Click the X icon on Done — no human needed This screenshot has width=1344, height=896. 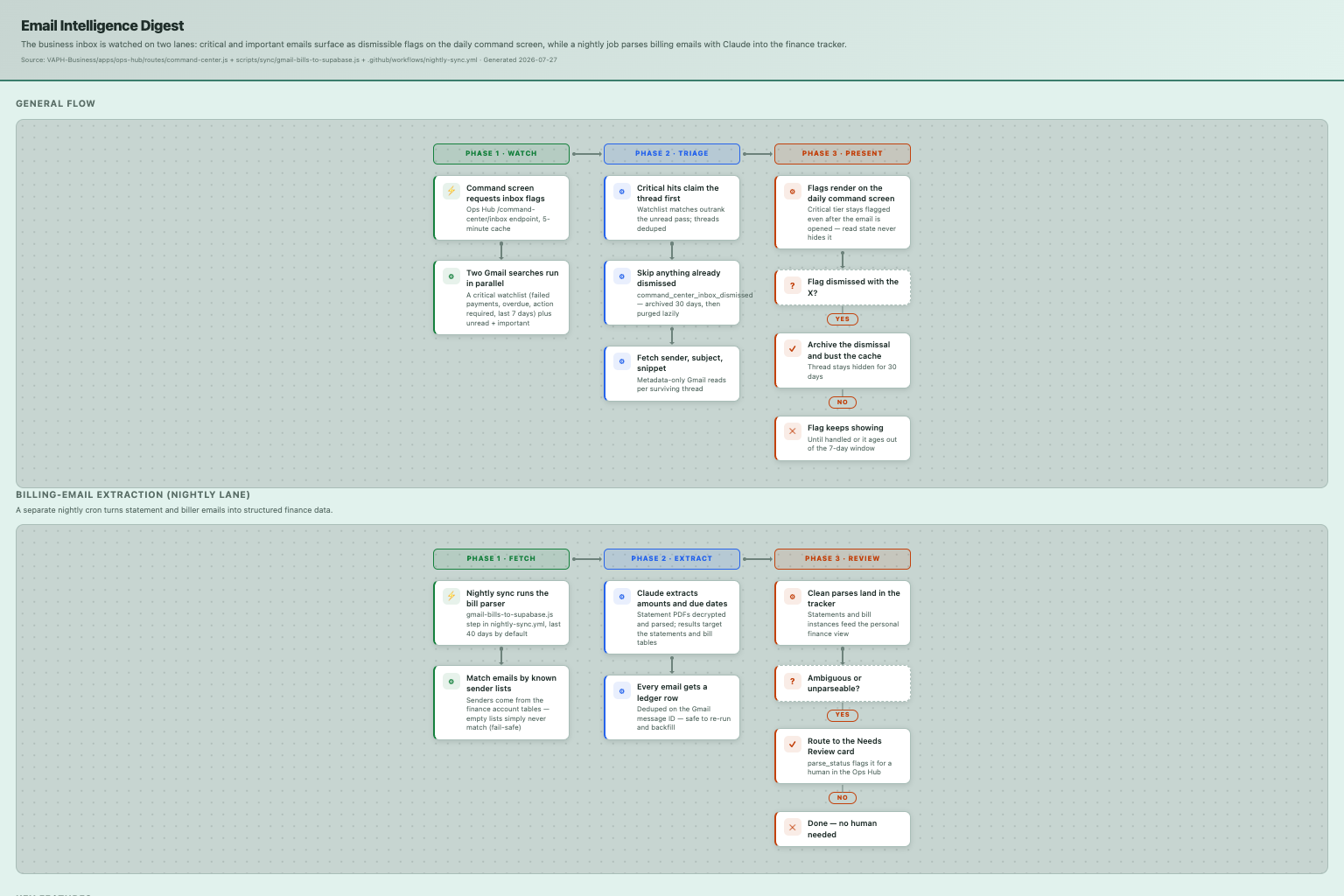(793, 827)
